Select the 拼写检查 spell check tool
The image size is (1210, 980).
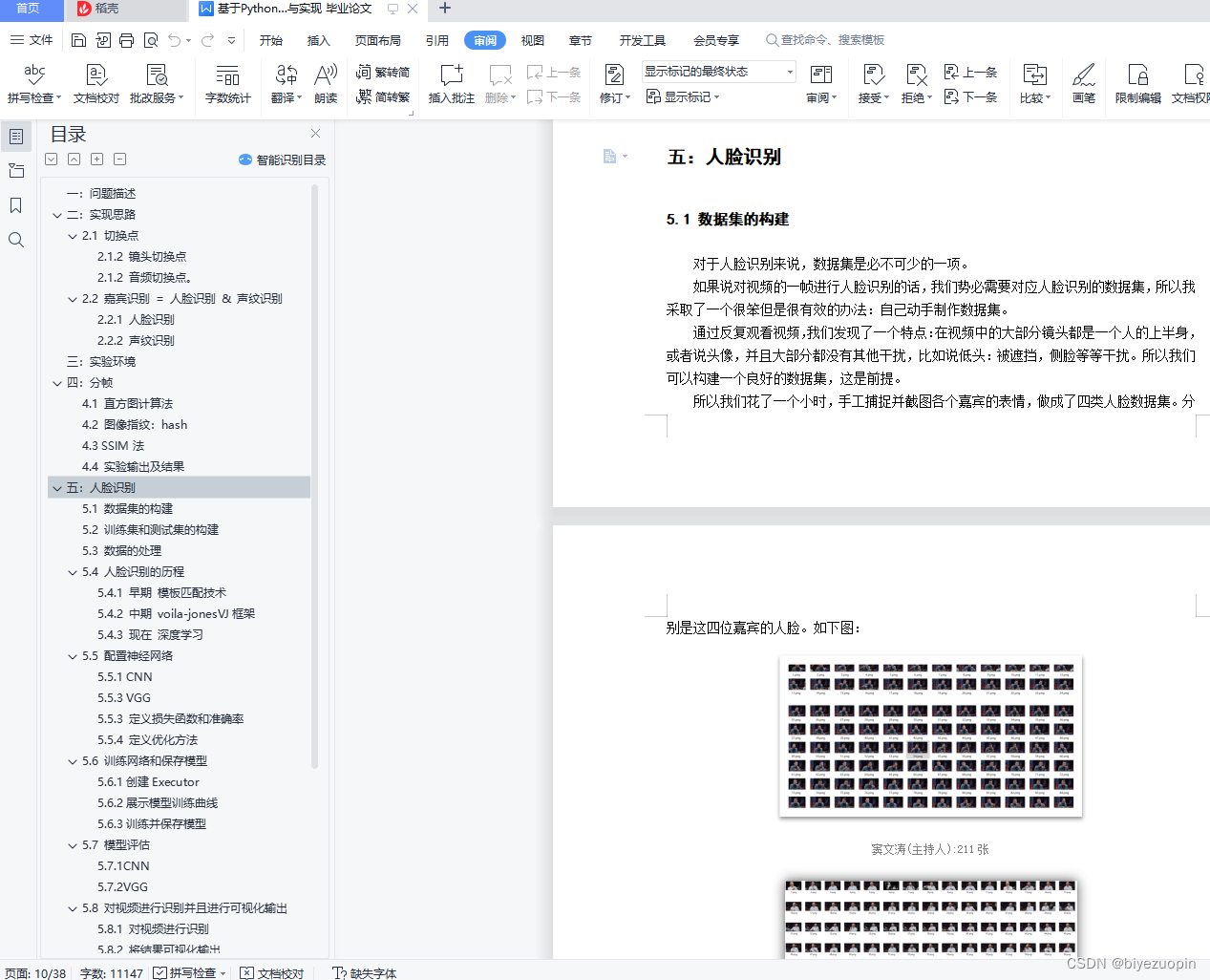[33, 84]
